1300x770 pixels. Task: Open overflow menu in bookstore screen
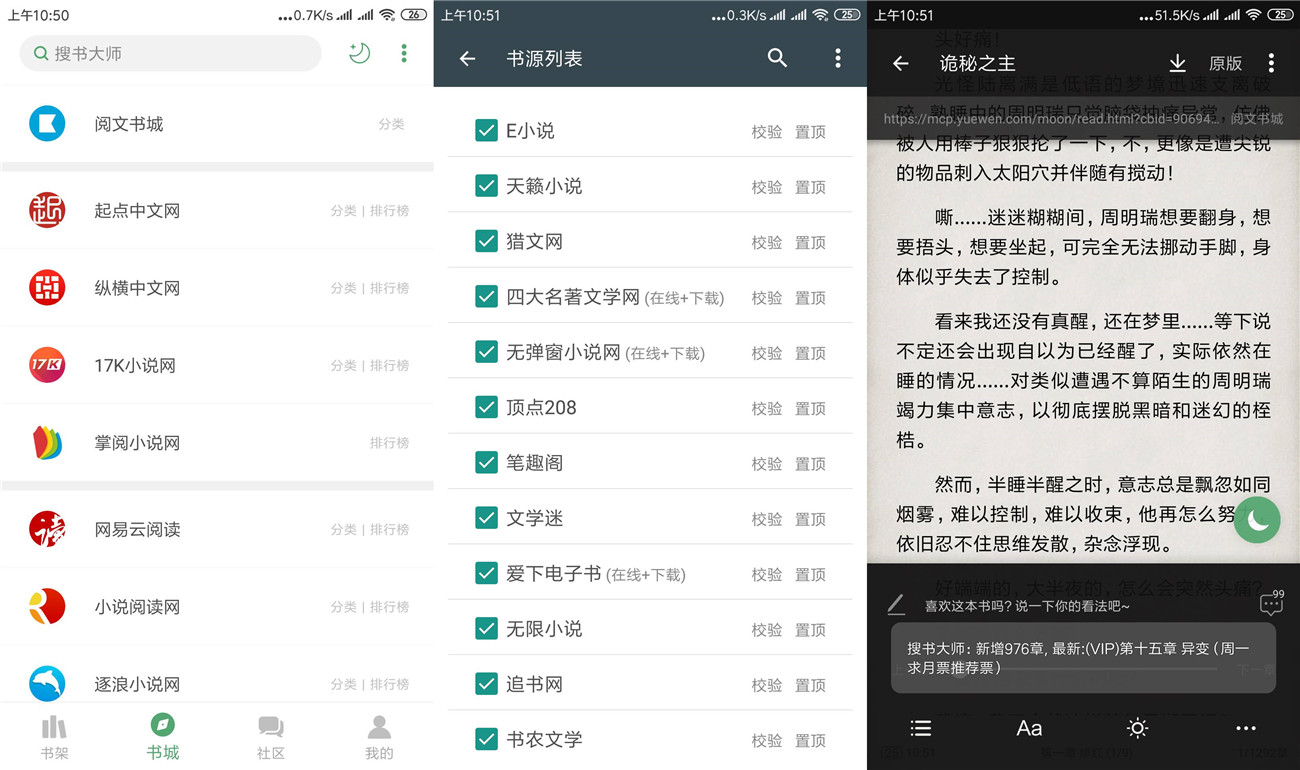pos(404,53)
